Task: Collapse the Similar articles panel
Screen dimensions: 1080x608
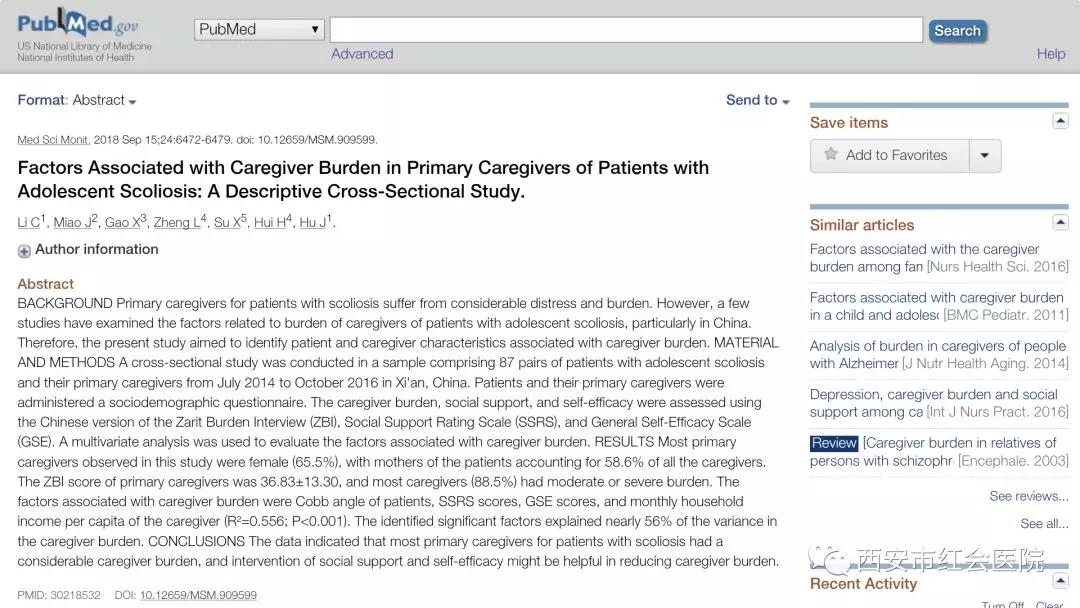Action: coord(1060,222)
